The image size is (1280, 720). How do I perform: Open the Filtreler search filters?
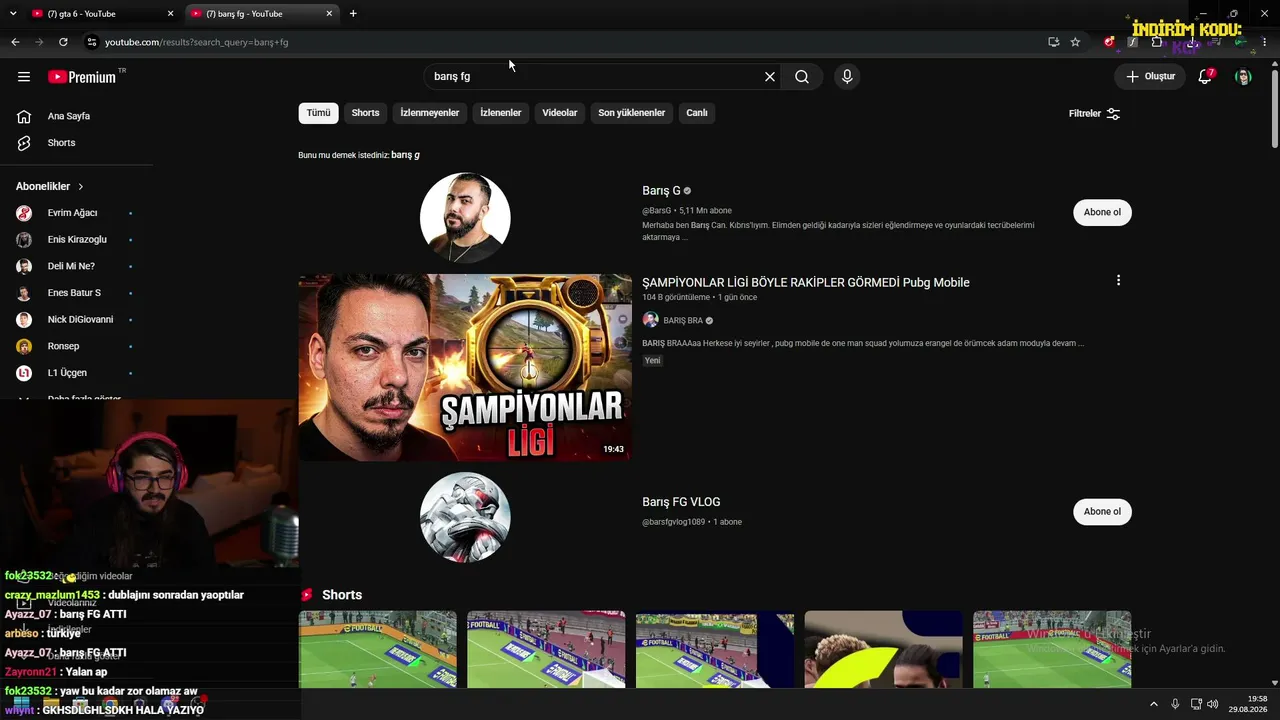pos(1095,114)
